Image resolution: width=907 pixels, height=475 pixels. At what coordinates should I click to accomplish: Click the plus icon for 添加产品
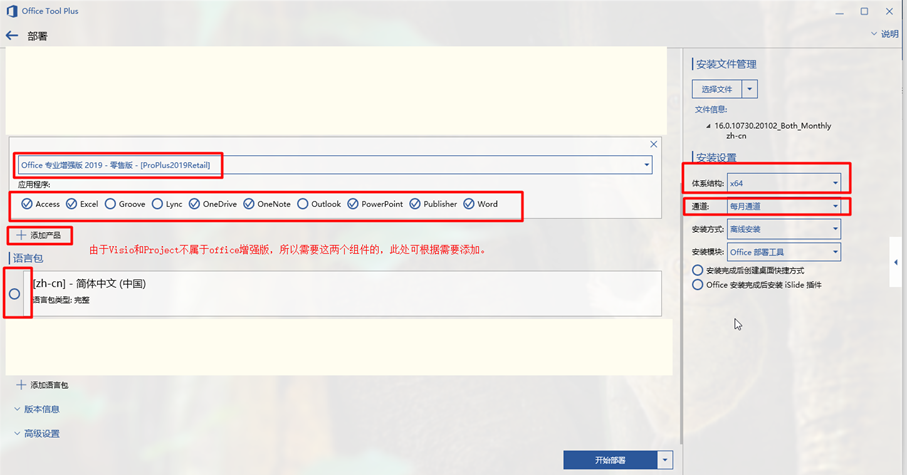[x=21, y=235]
